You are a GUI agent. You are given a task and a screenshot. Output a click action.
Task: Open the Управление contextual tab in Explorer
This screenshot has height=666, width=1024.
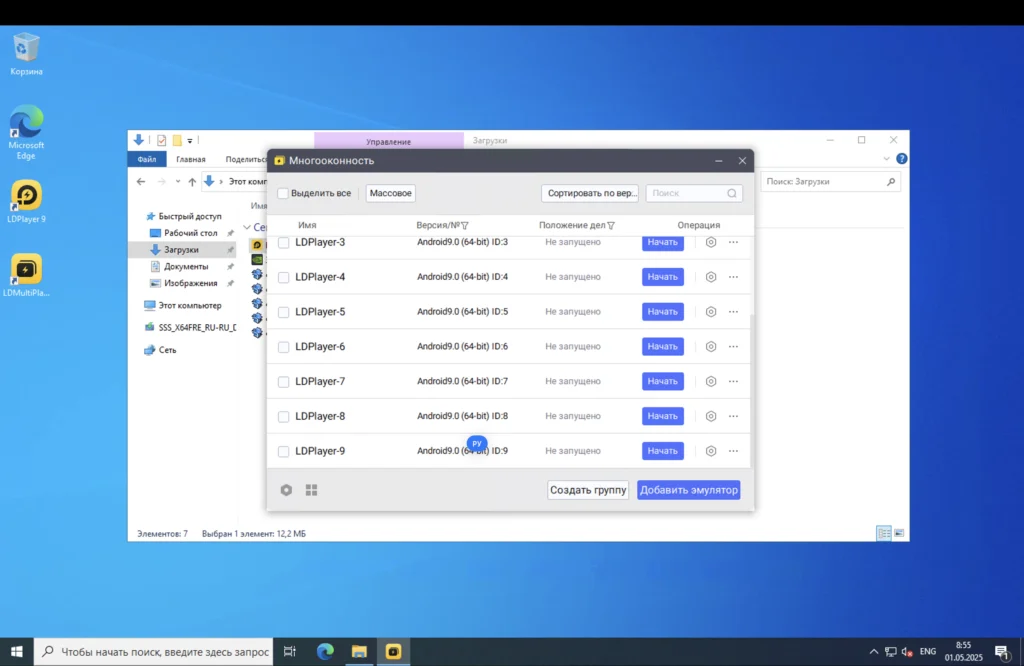pos(389,141)
